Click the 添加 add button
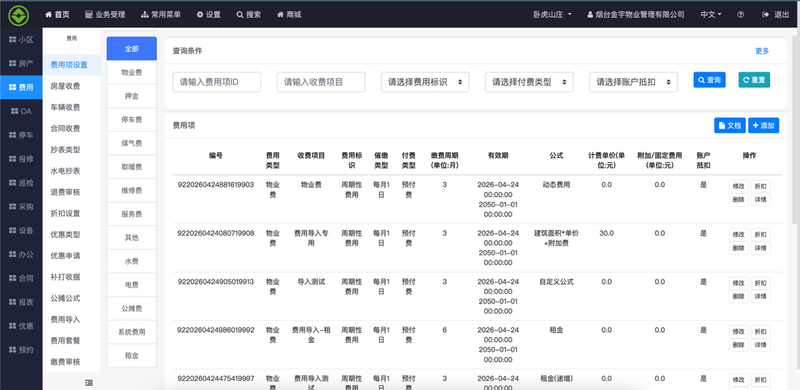The image size is (800, 390). point(763,125)
